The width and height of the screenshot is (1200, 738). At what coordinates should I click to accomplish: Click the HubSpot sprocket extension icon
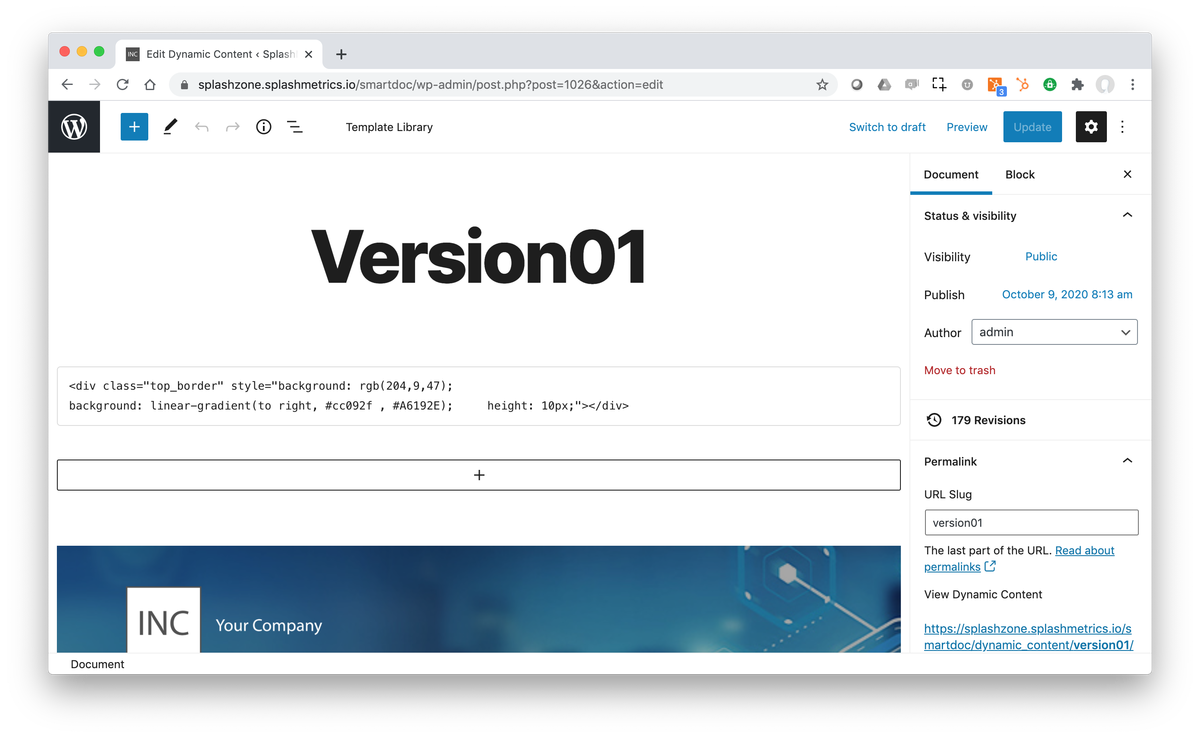1022,85
